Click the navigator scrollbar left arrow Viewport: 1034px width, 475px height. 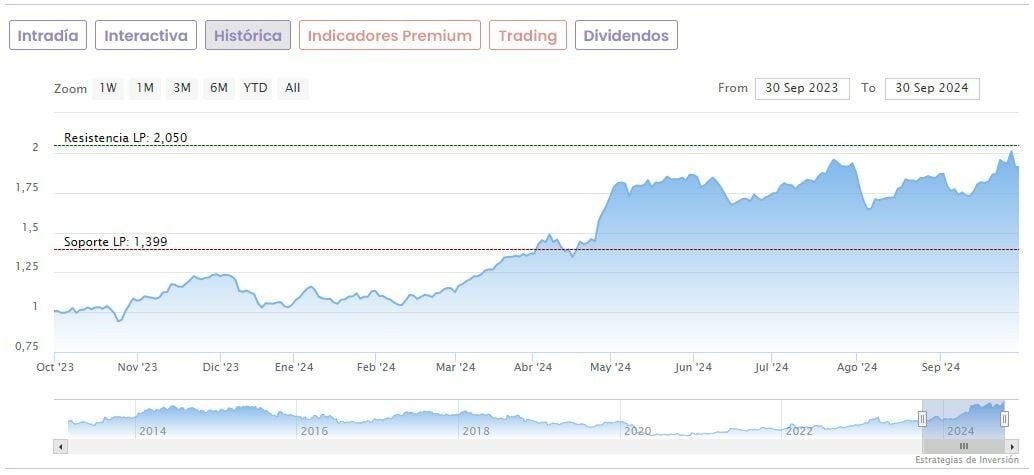61,446
